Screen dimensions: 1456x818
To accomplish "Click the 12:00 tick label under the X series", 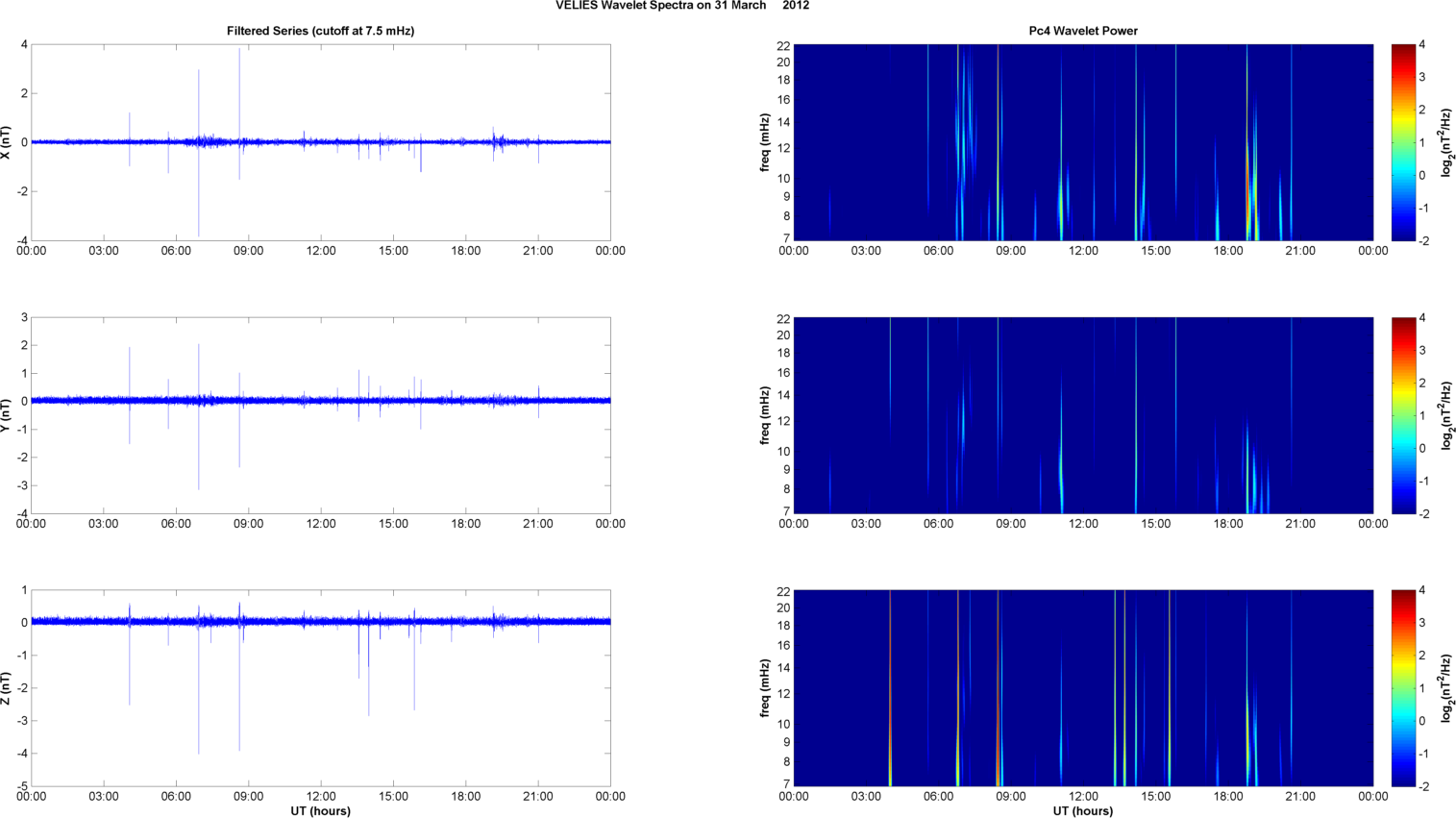I will [x=320, y=251].
